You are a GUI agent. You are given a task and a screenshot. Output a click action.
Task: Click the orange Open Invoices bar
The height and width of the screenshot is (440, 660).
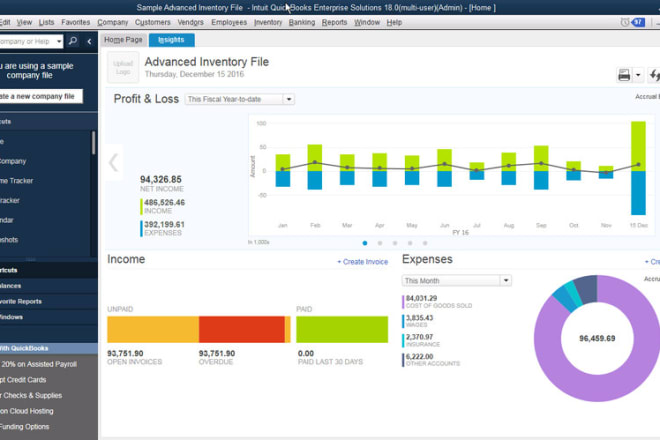(153, 329)
